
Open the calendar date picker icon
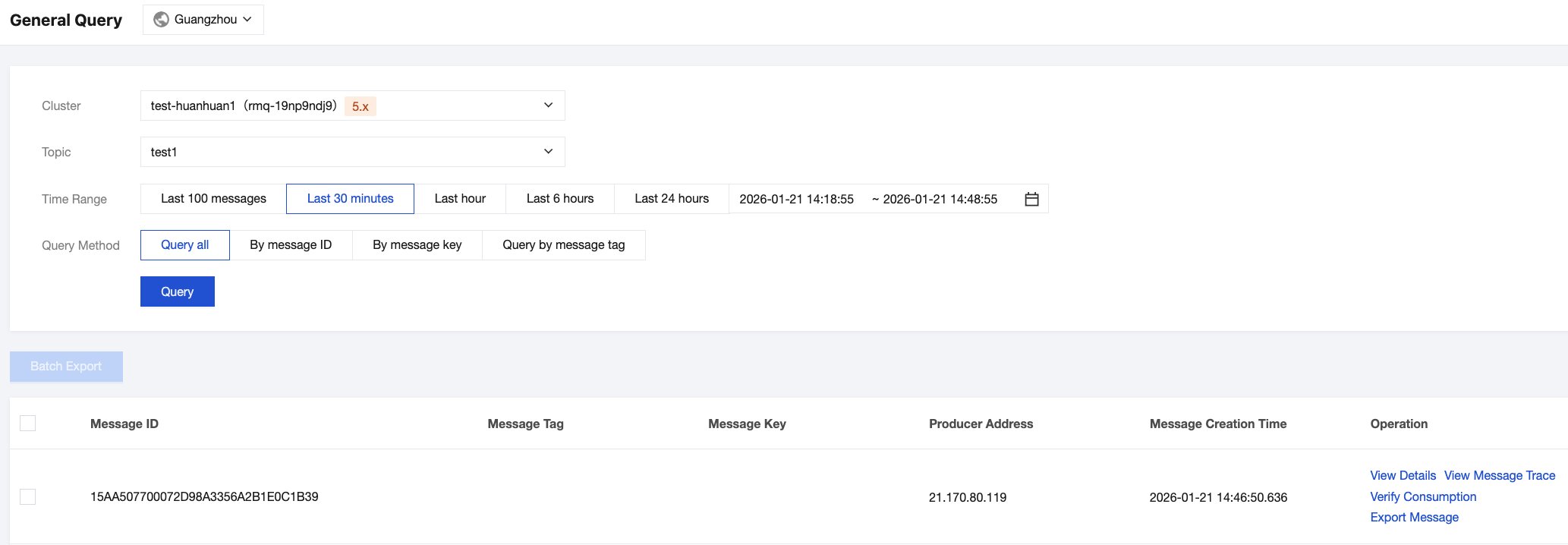(1031, 199)
